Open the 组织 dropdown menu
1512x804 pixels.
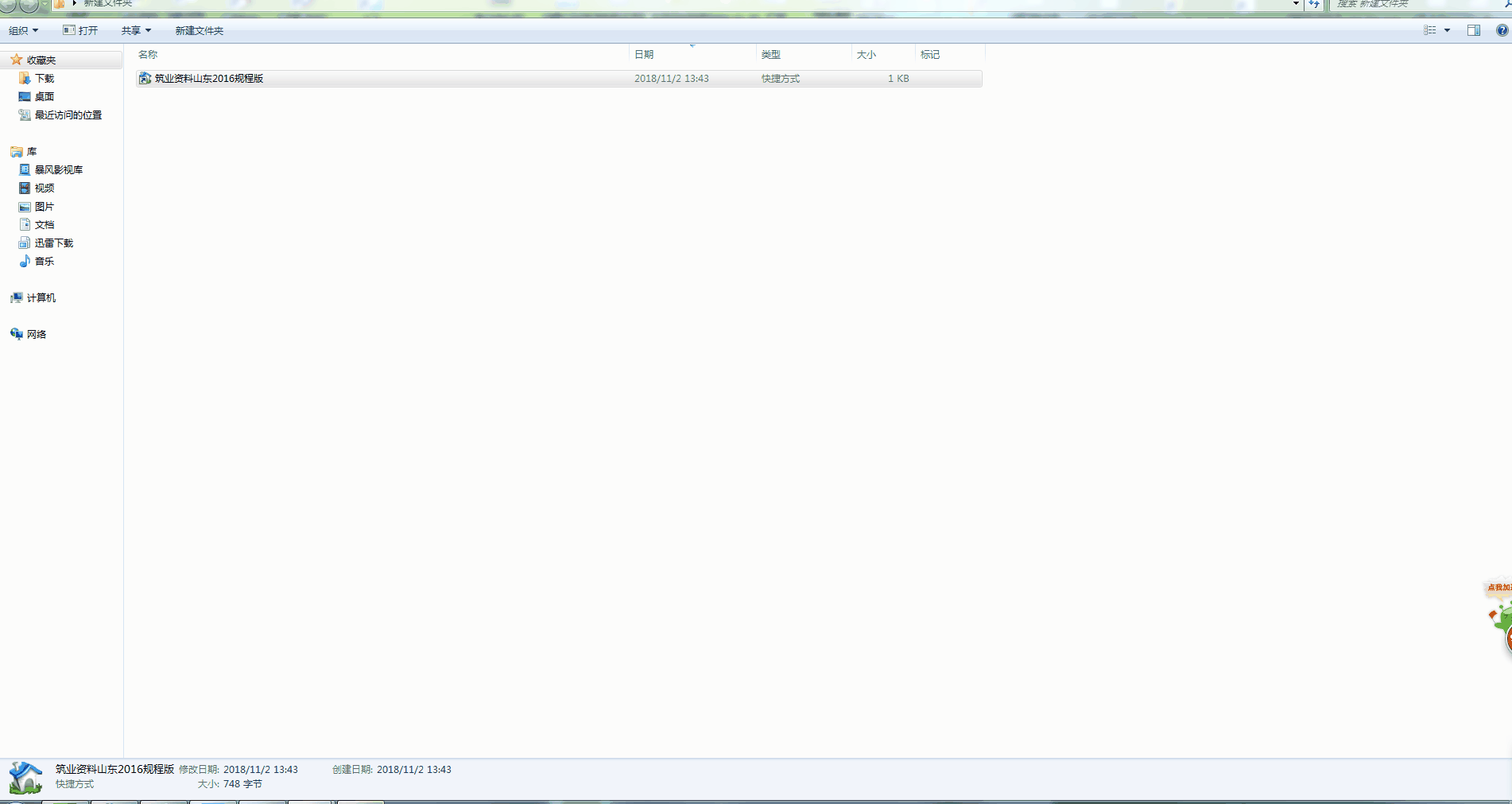tap(23, 30)
